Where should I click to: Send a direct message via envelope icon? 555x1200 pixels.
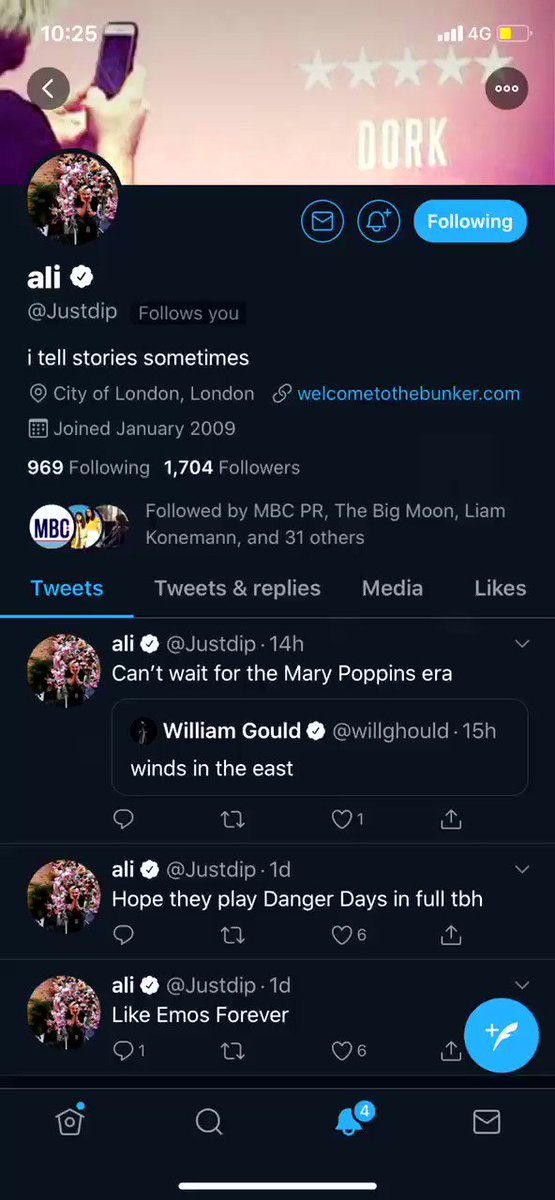[322, 222]
